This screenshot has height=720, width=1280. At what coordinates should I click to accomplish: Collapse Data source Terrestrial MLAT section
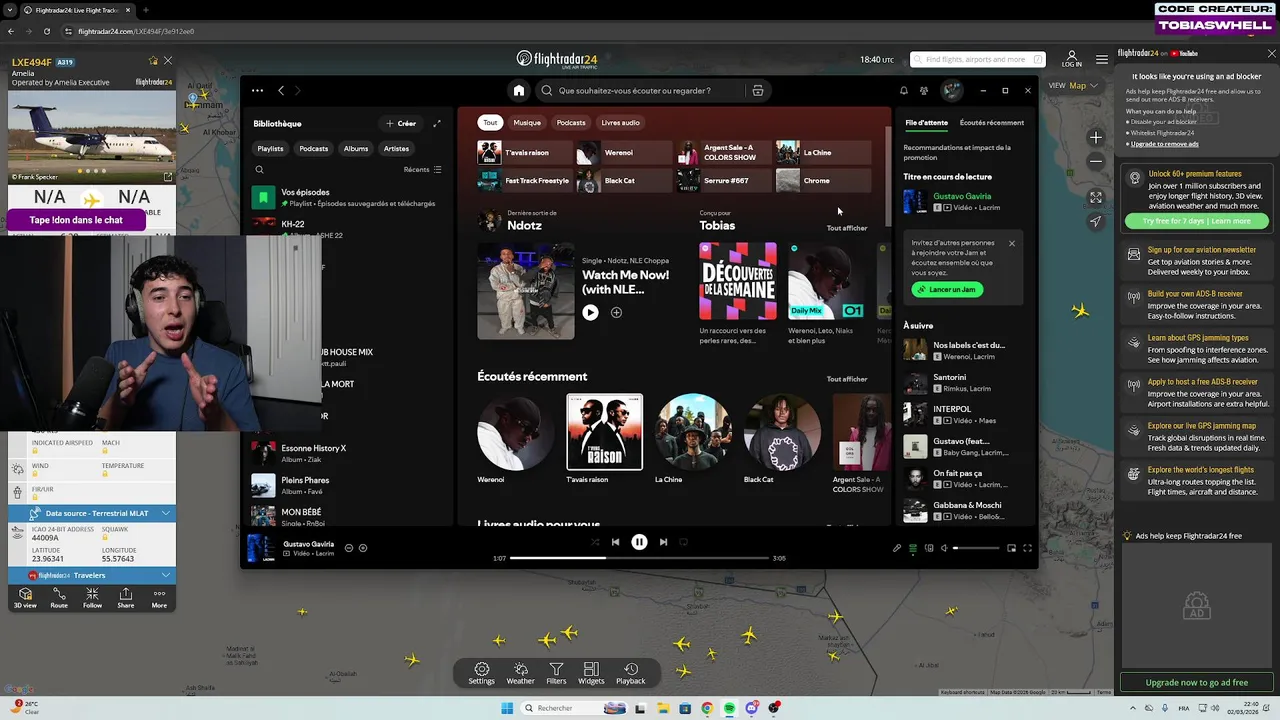(92, 513)
